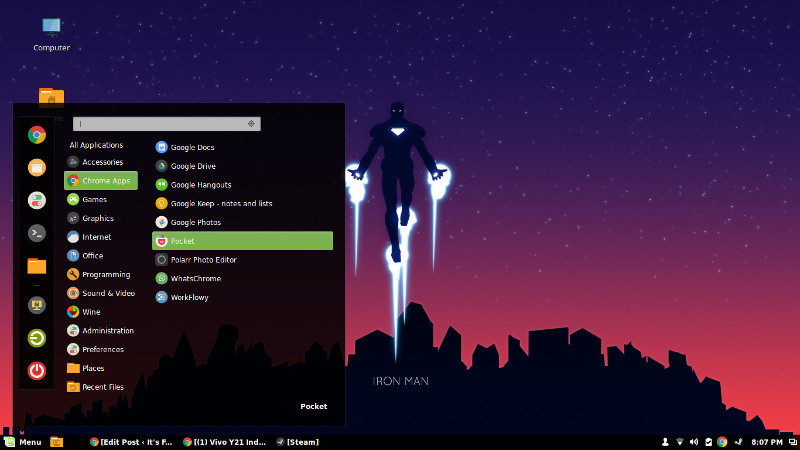
Task: Launch Google Chrome from favorites sidebar
Action: pyautogui.click(x=37, y=135)
